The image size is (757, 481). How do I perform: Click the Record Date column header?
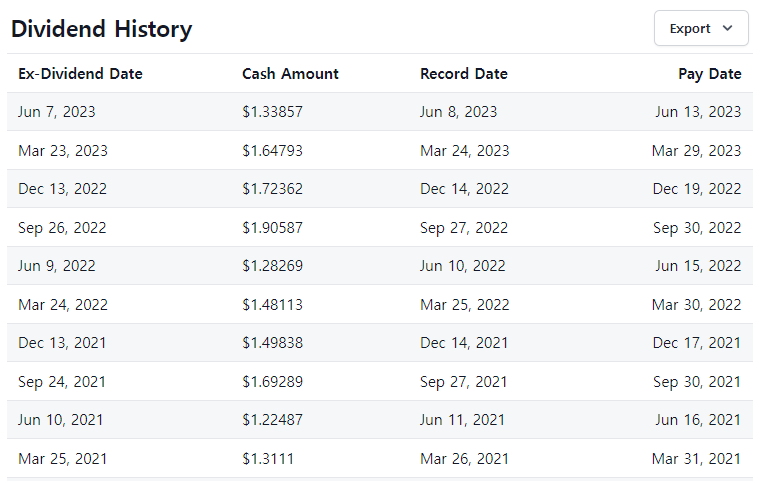(463, 74)
